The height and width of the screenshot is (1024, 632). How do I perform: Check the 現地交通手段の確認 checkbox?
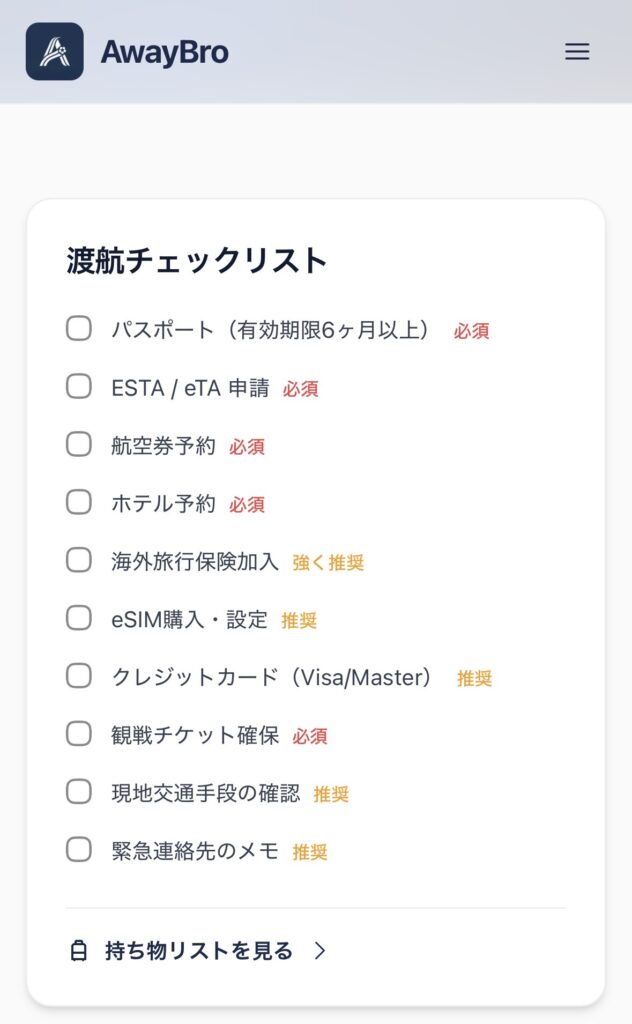click(x=79, y=792)
